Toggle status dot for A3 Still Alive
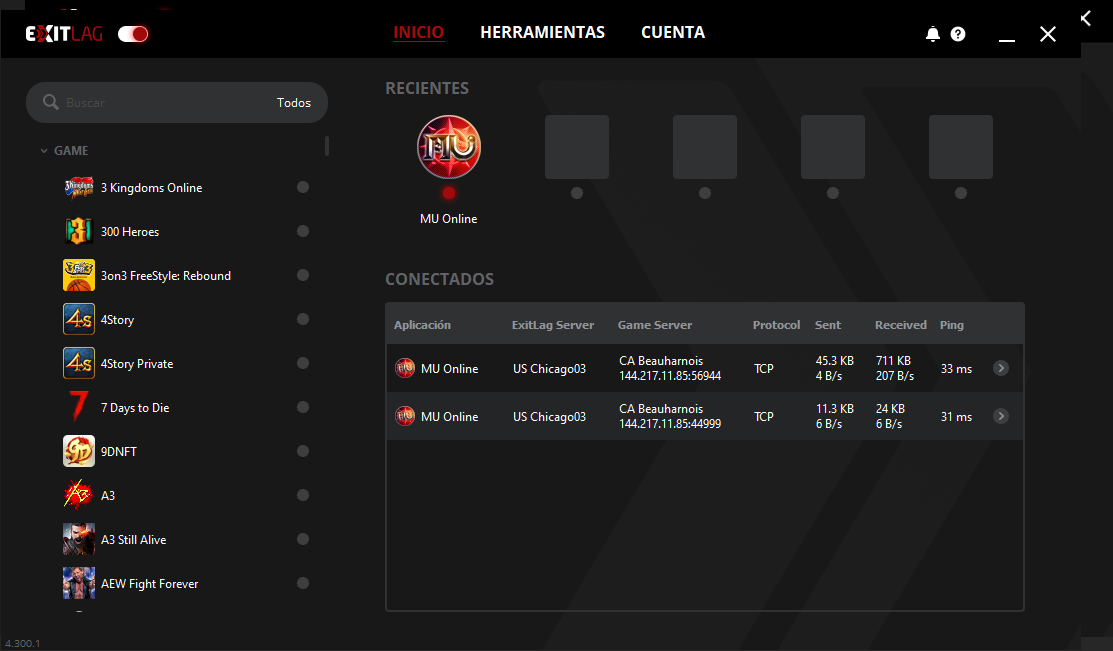 pyautogui.click(x=303, y=540)
